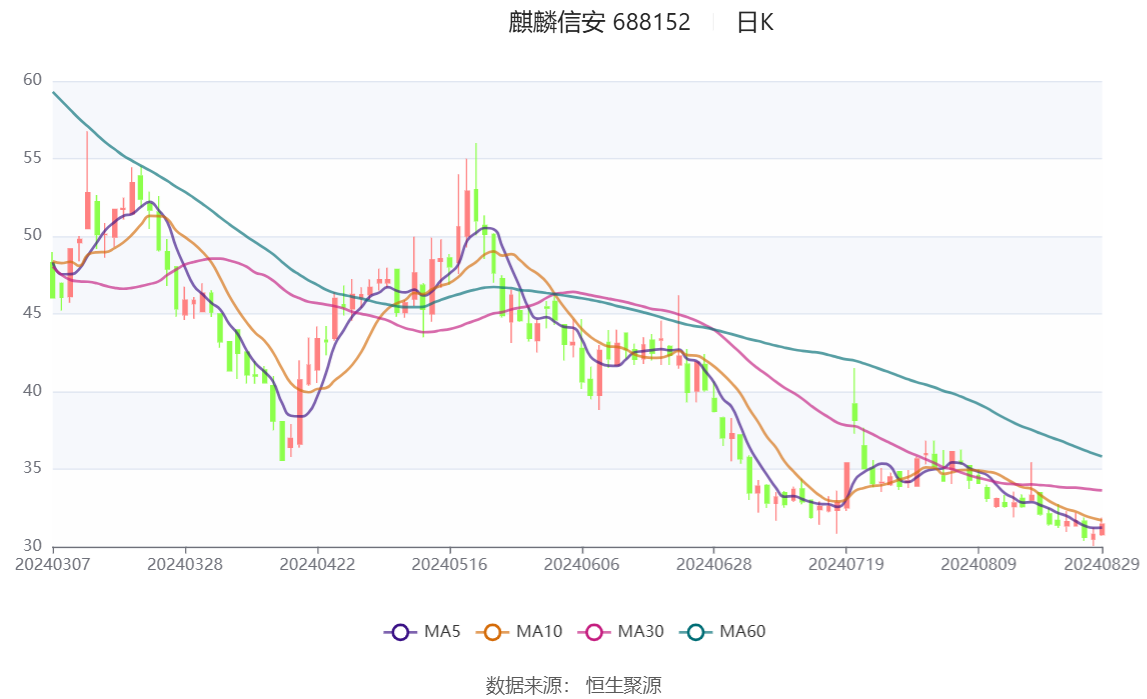The width and height of the screenshot is (1147, 699).
Task: Click the x-axis date label 20240606
Action: click(x=582, y=564)
